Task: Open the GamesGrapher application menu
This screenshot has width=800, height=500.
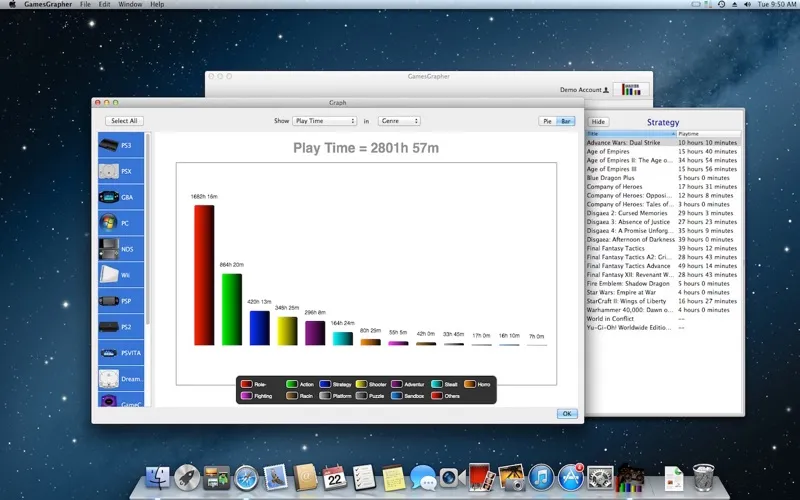Action: coord(50,4)
